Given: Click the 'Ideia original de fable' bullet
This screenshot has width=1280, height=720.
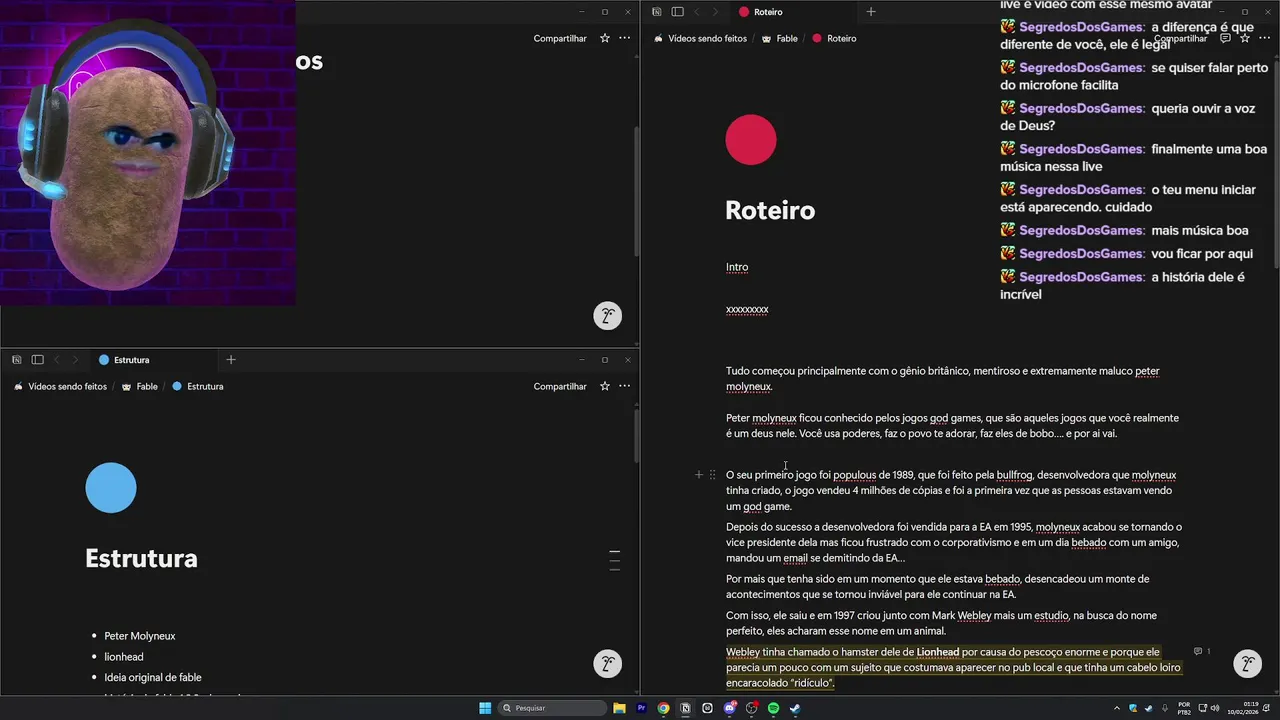Looking at the screenshot, I should (x=153, y=678).
